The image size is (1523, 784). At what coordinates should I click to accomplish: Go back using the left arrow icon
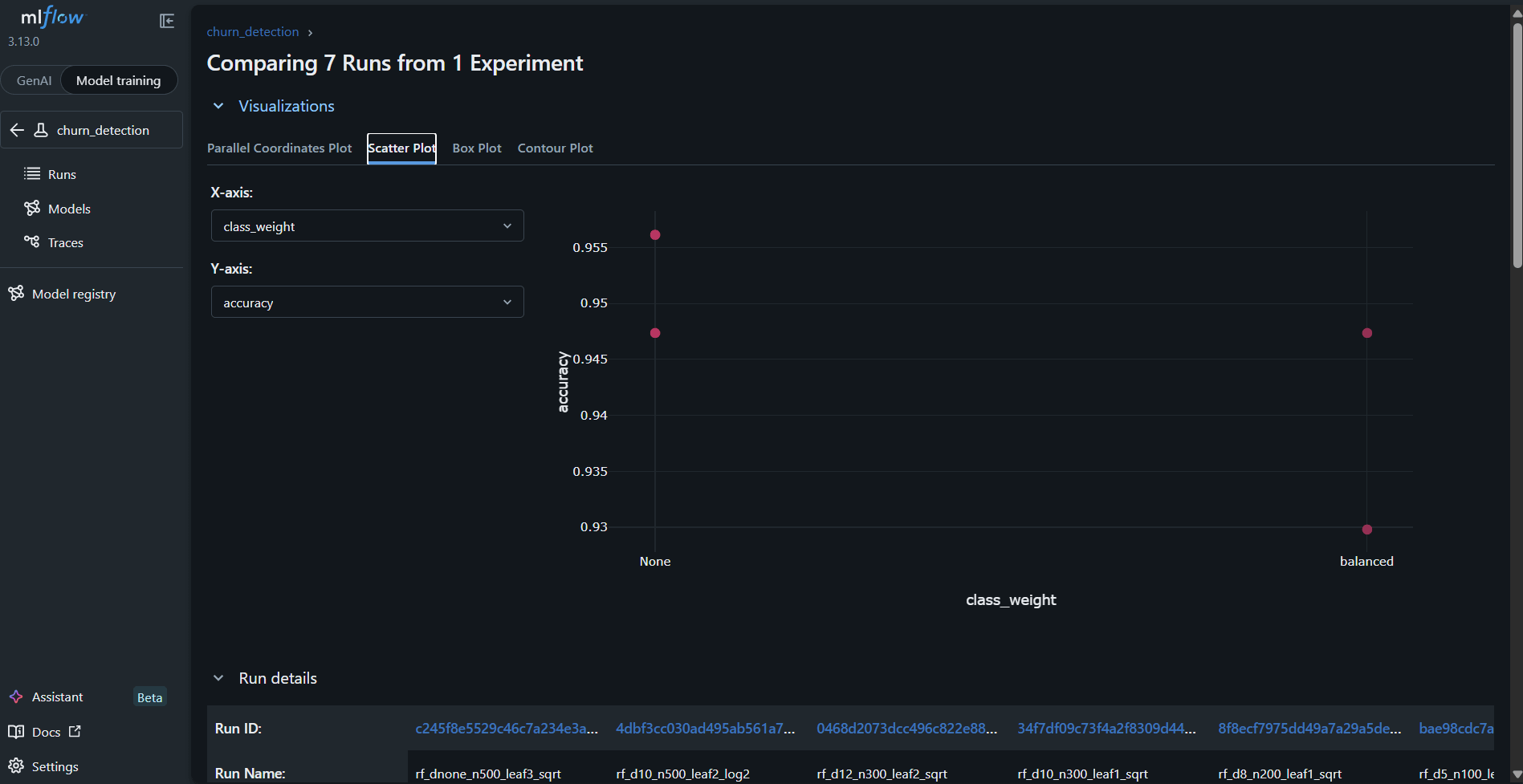pos(17,130)
